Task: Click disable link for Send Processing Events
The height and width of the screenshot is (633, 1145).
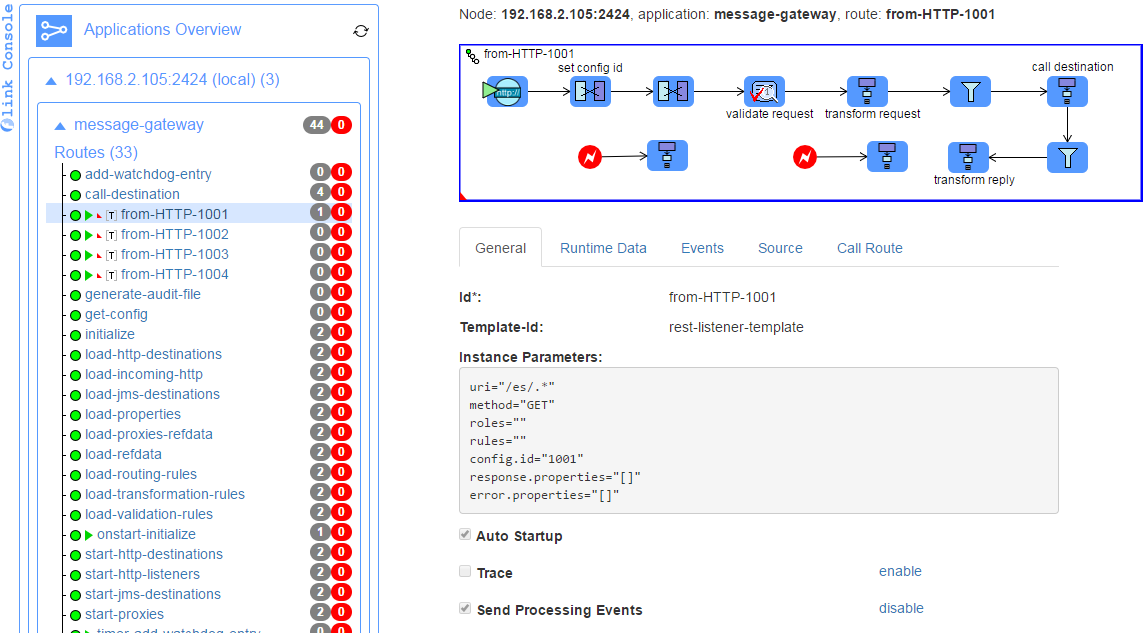Action: pos(901,608)
